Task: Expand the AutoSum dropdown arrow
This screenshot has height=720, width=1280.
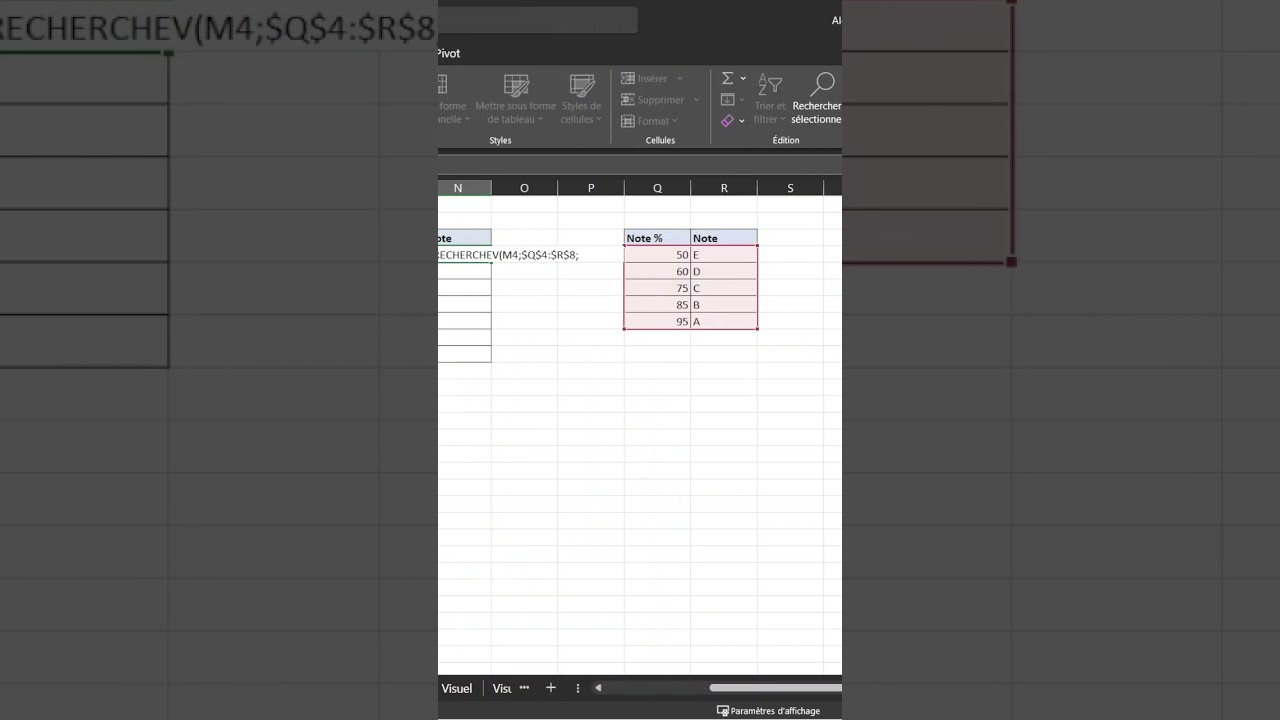Action: (743, 78)
